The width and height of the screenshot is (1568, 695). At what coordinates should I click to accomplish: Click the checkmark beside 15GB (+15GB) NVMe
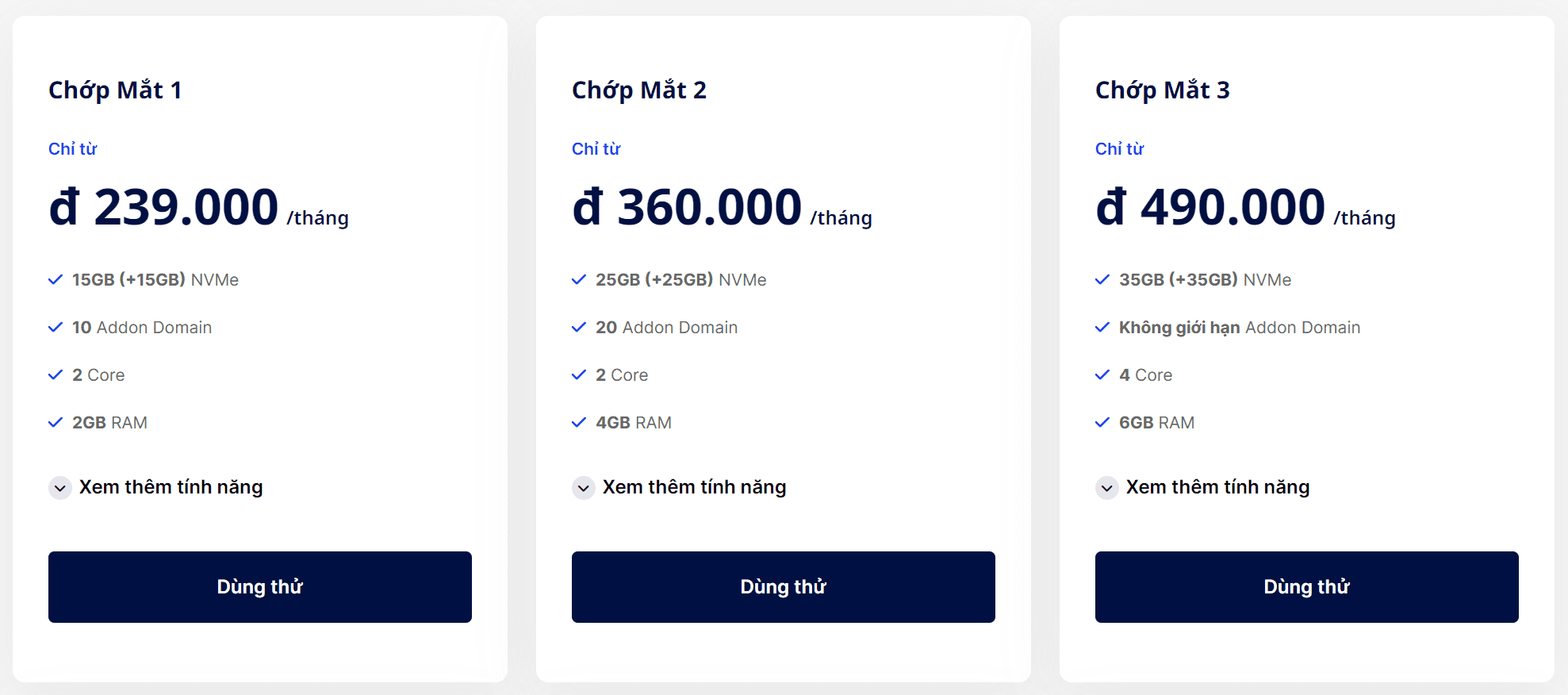56,279
